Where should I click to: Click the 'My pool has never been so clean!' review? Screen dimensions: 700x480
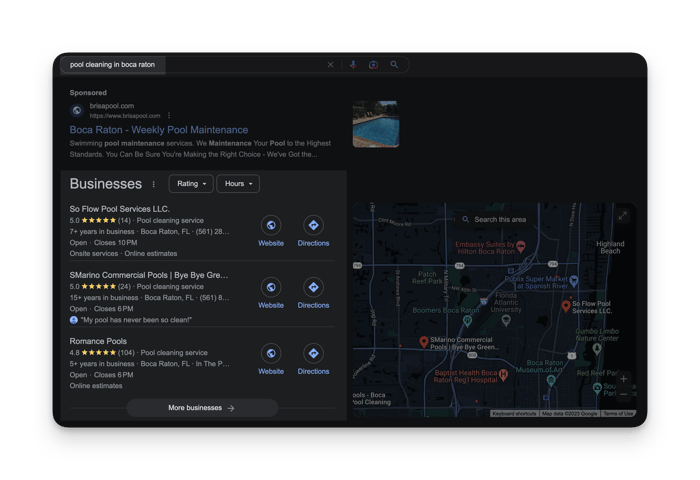pyautogui.click(x=136, y=320)
